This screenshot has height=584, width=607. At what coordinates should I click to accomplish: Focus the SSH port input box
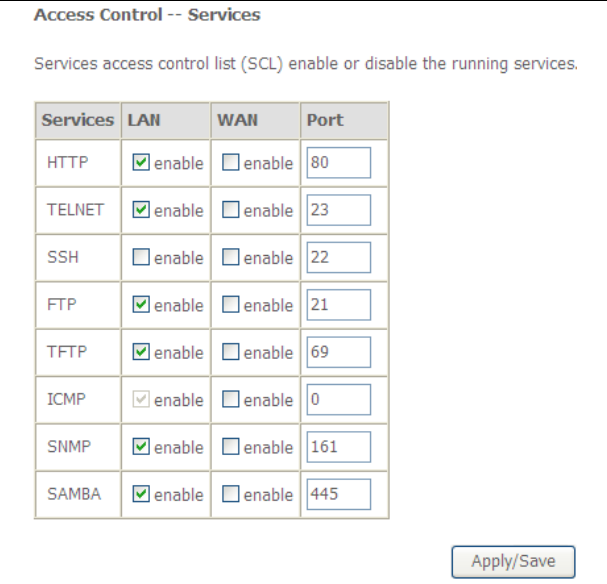337,258
